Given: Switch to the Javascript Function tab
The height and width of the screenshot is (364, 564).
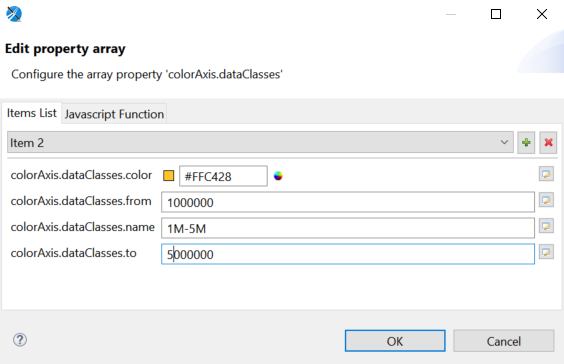Looking at the screenshot, I should (114, 114).
